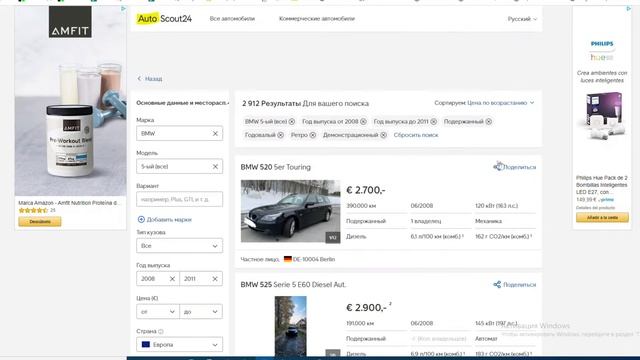Click the 191.000 км mileage value

tap(360, 323)
